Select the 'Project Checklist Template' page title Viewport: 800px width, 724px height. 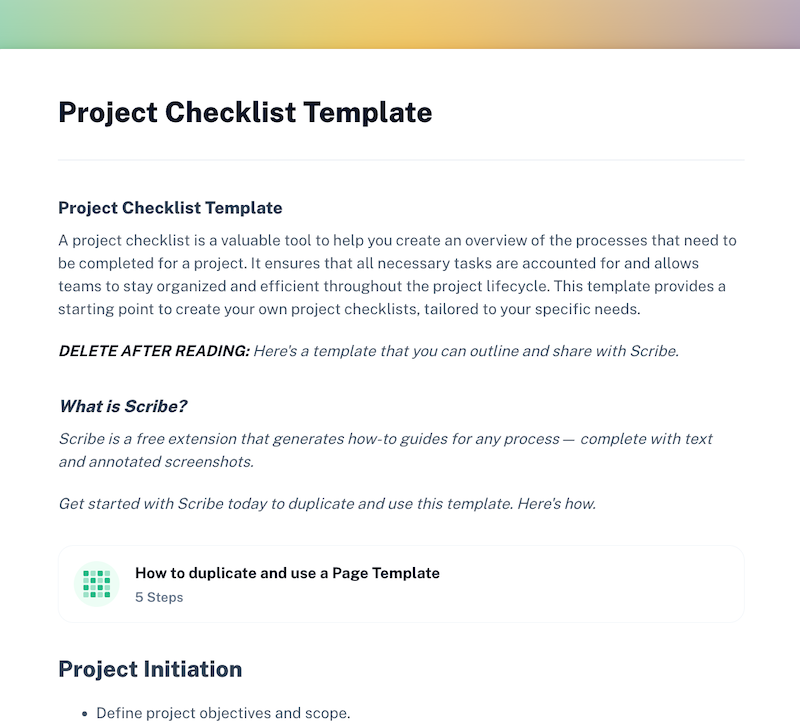pos(245,112)
